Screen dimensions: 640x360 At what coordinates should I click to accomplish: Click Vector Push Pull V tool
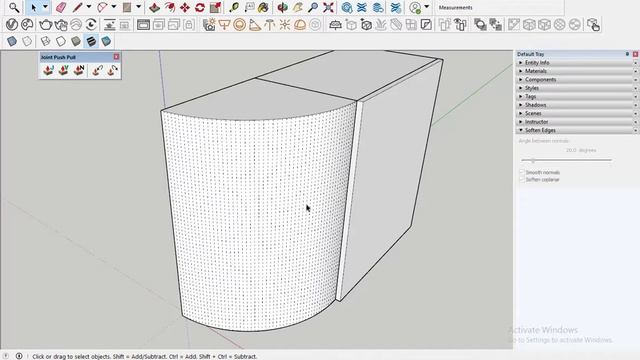(63, 70)
